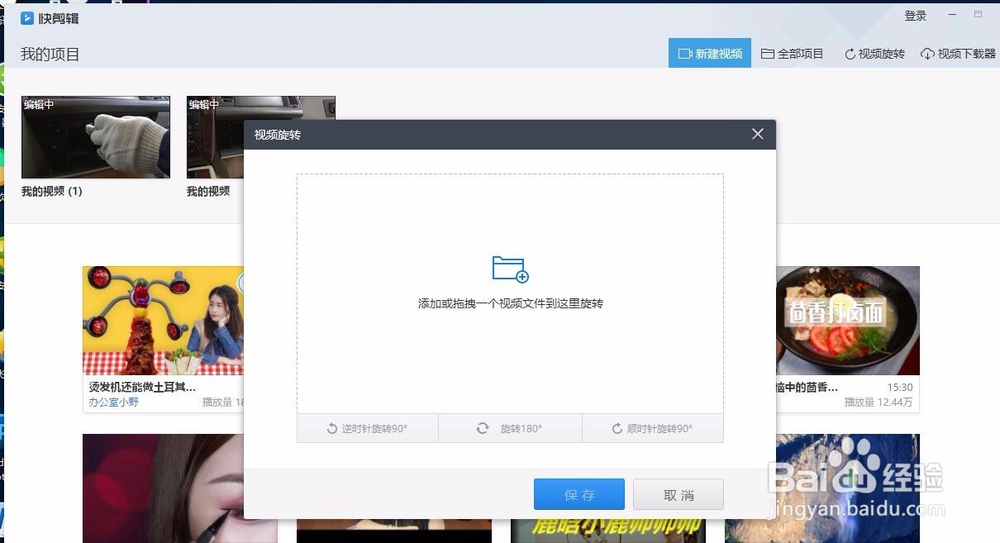Screen dimensions: 1000x543
Task: Open the 我的视频 (1) project thumbnail
Action: point(96,137)
